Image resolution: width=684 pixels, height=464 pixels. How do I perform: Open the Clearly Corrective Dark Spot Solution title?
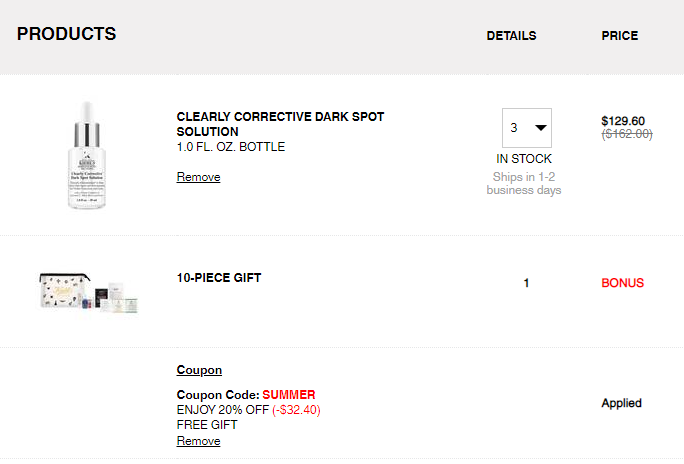point(280,124)
